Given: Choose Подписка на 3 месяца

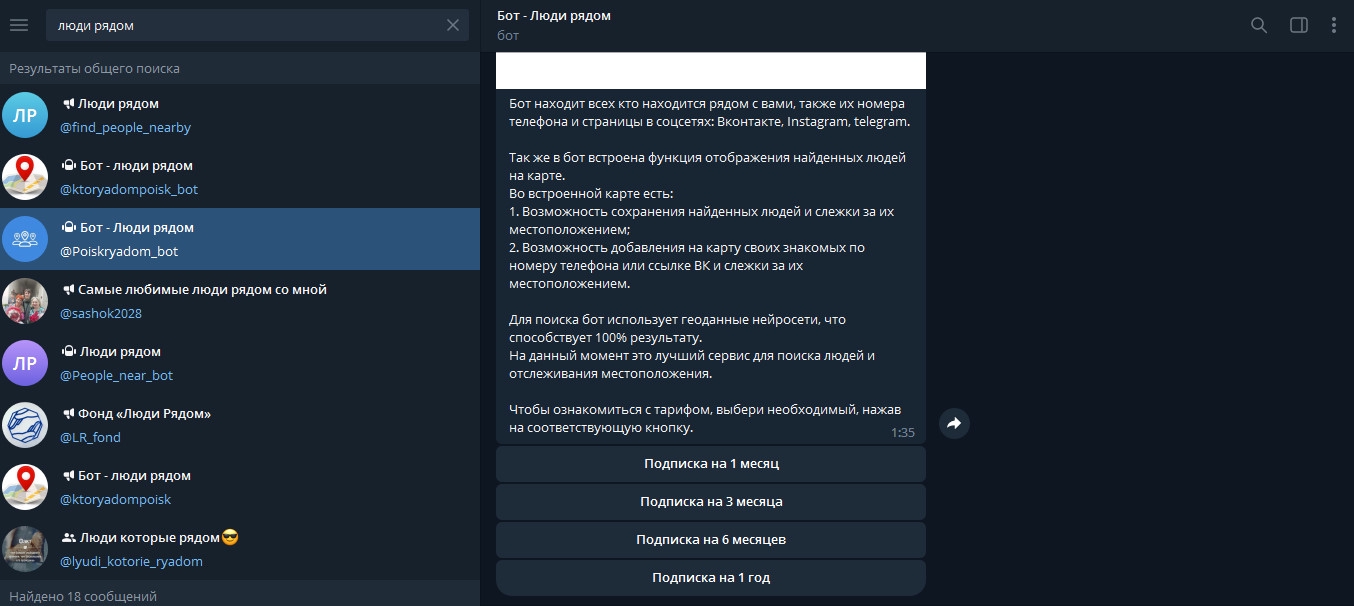Looking at the screenshot, I should point(711,502).
